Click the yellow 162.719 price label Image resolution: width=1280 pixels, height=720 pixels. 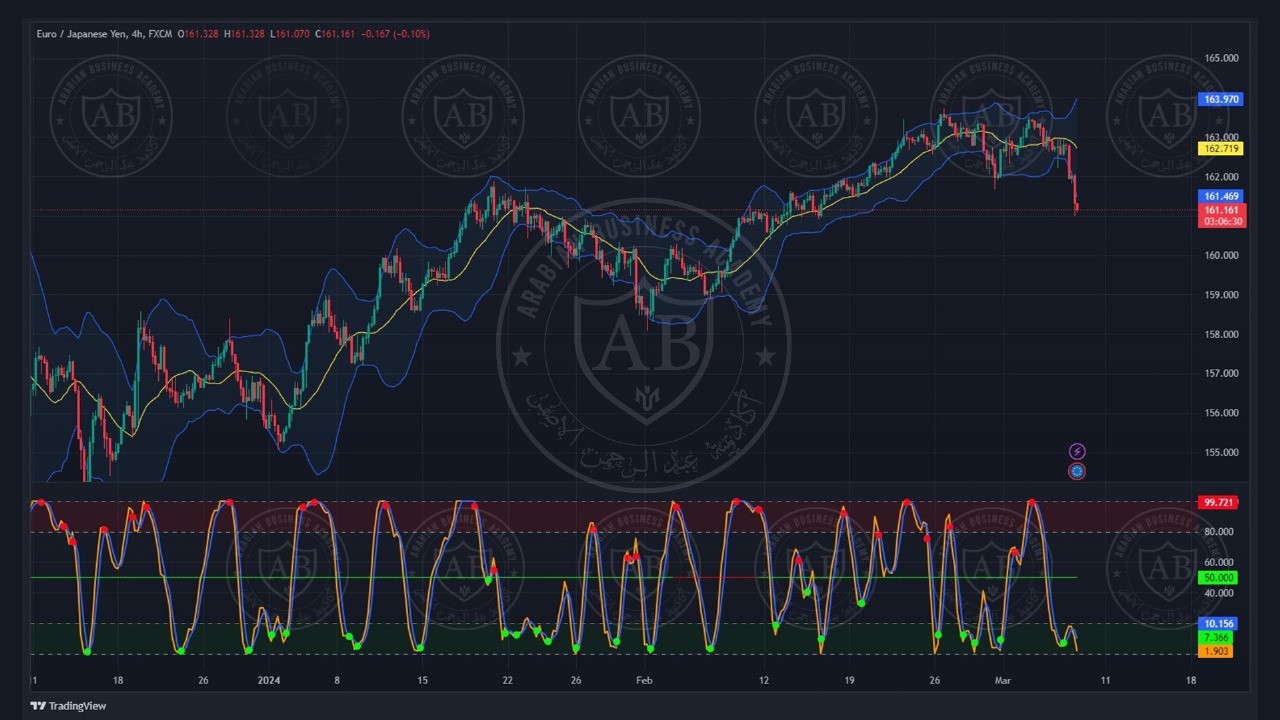point(1220,149)
